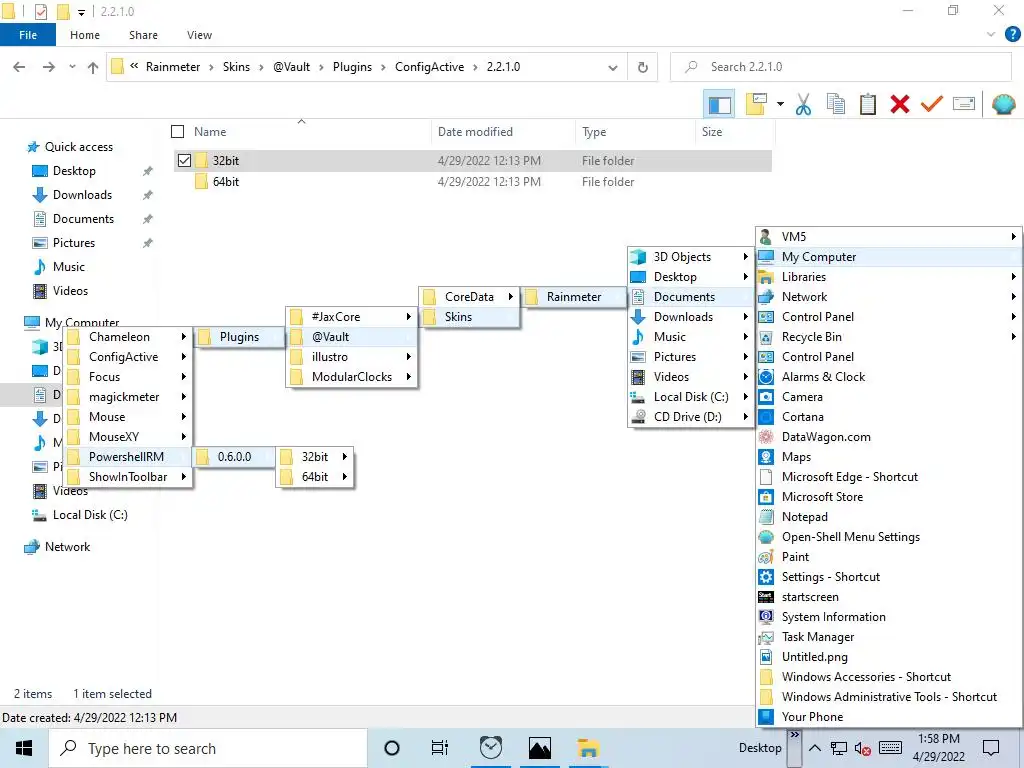Open recent locations dropdown arrow
The height and width of the screenshot is (768, 1024).
(x=72, y=67)
